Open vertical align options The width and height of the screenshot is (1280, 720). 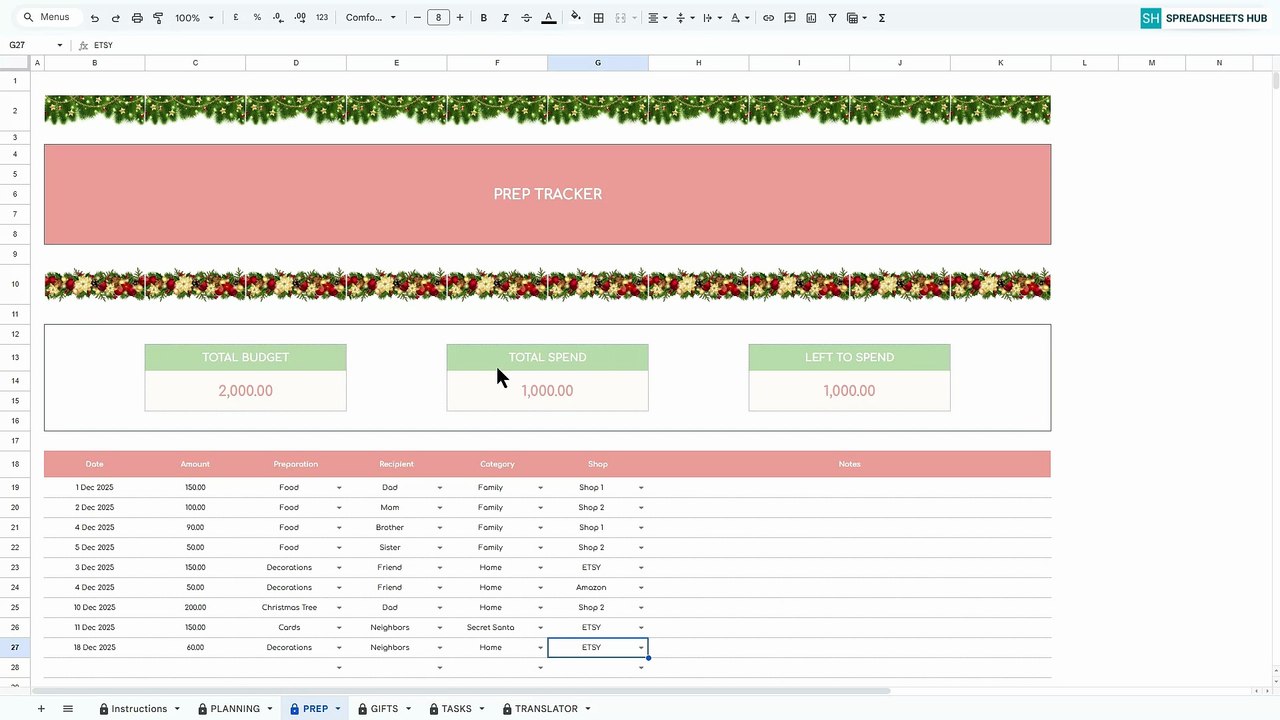point(684,18)
